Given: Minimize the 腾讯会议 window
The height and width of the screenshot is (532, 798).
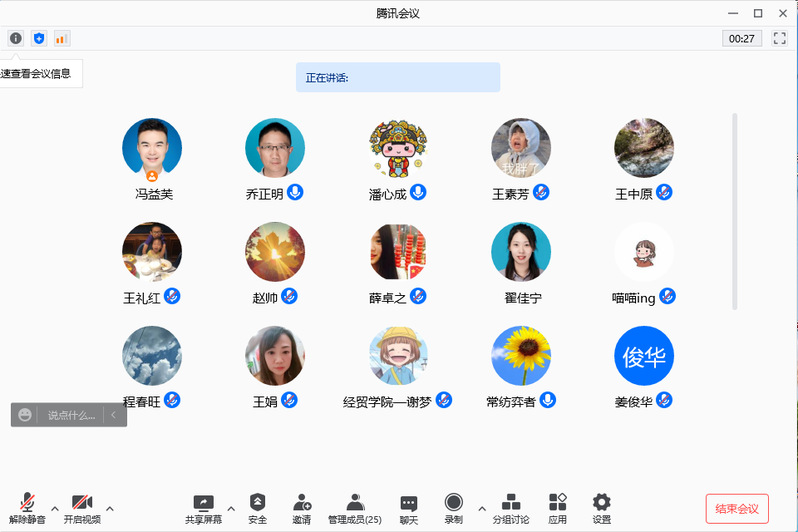Looking at the screenshot, I should (x=733, y=13).
